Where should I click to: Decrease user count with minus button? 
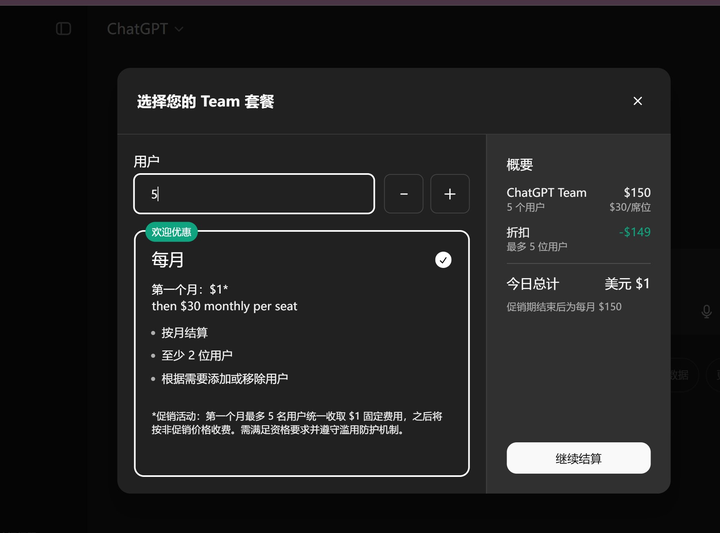point(404,194)
